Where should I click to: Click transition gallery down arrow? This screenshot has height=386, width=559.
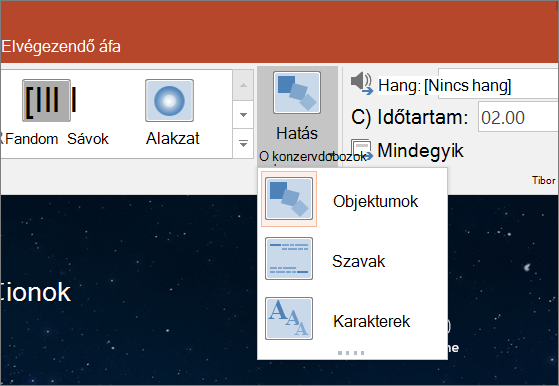(243, 115)
